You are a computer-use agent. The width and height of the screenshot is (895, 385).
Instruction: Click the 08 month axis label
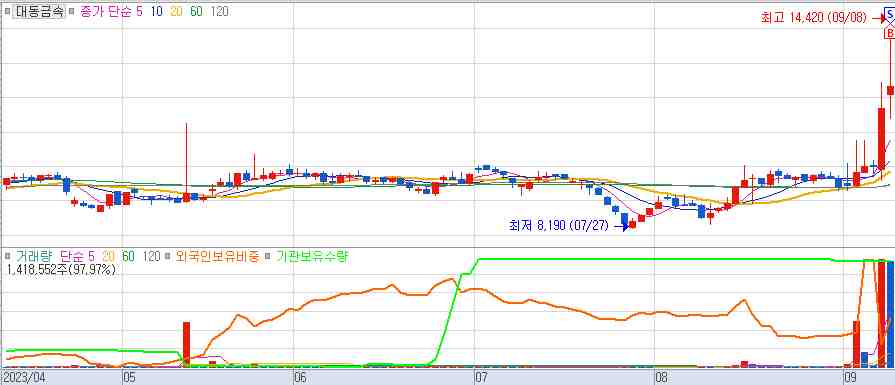click(x=662, y=378)
